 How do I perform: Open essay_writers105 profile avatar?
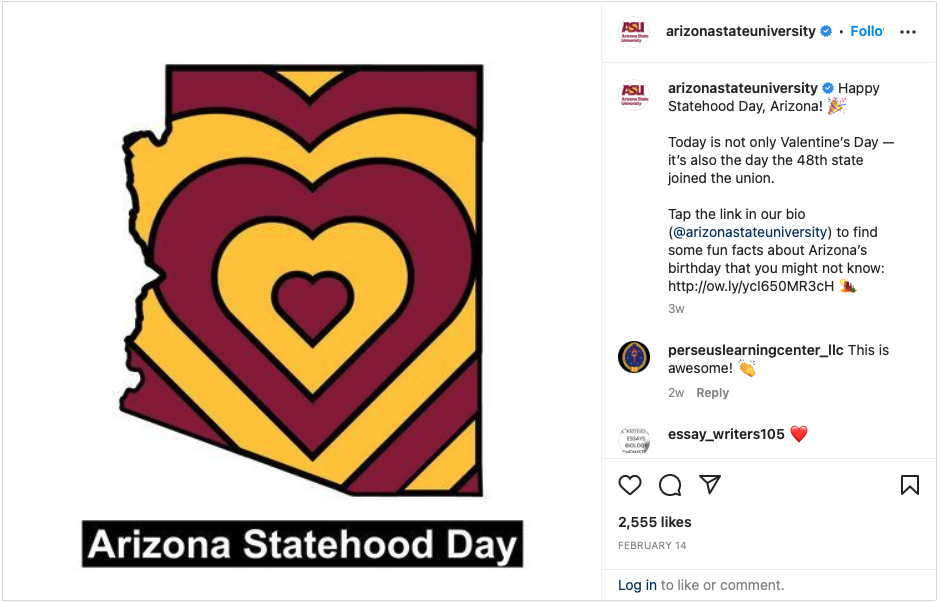click(634, 439)
